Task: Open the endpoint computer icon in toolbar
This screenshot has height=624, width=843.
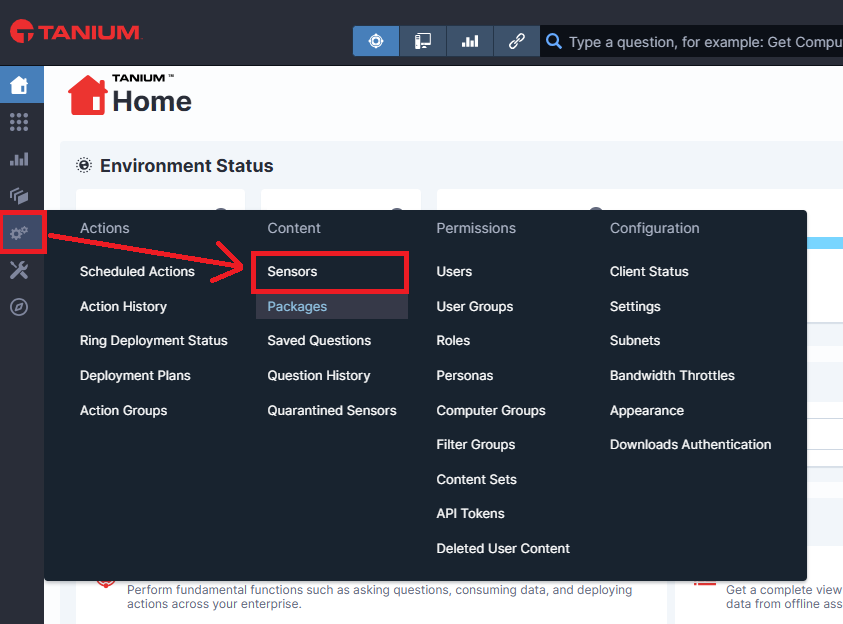Action: pyautogui.click(x=423, y=41)
